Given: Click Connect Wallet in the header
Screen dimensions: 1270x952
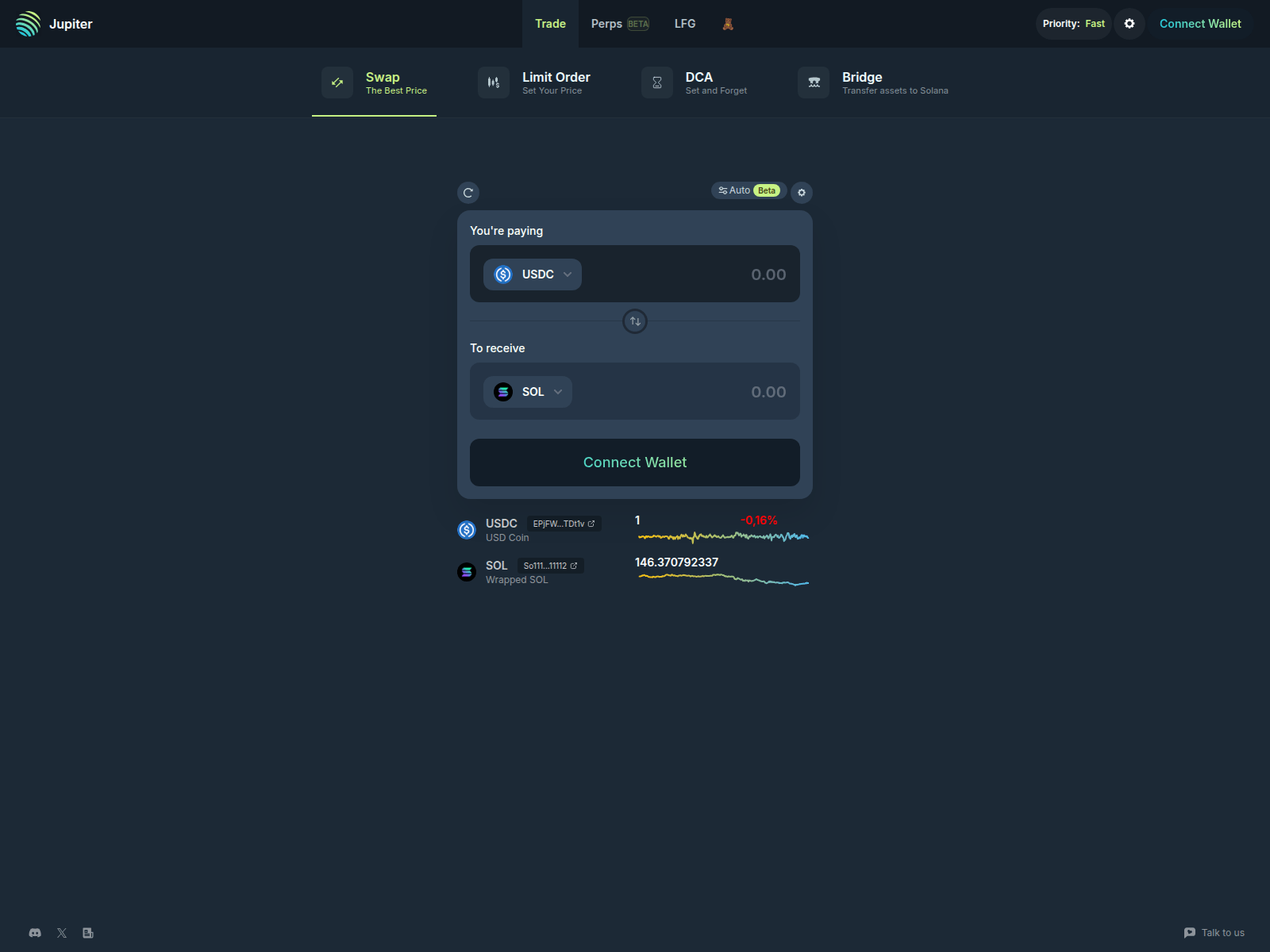Looking at the screenshot, I should (x=1200, y=24).
